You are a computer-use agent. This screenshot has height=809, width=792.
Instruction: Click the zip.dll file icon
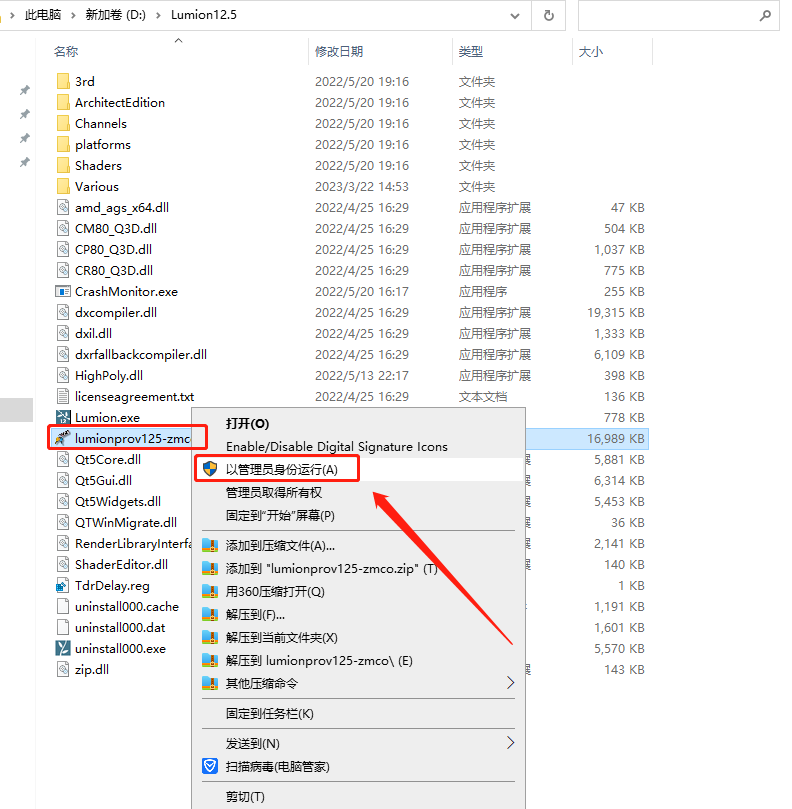click(63, 669)
